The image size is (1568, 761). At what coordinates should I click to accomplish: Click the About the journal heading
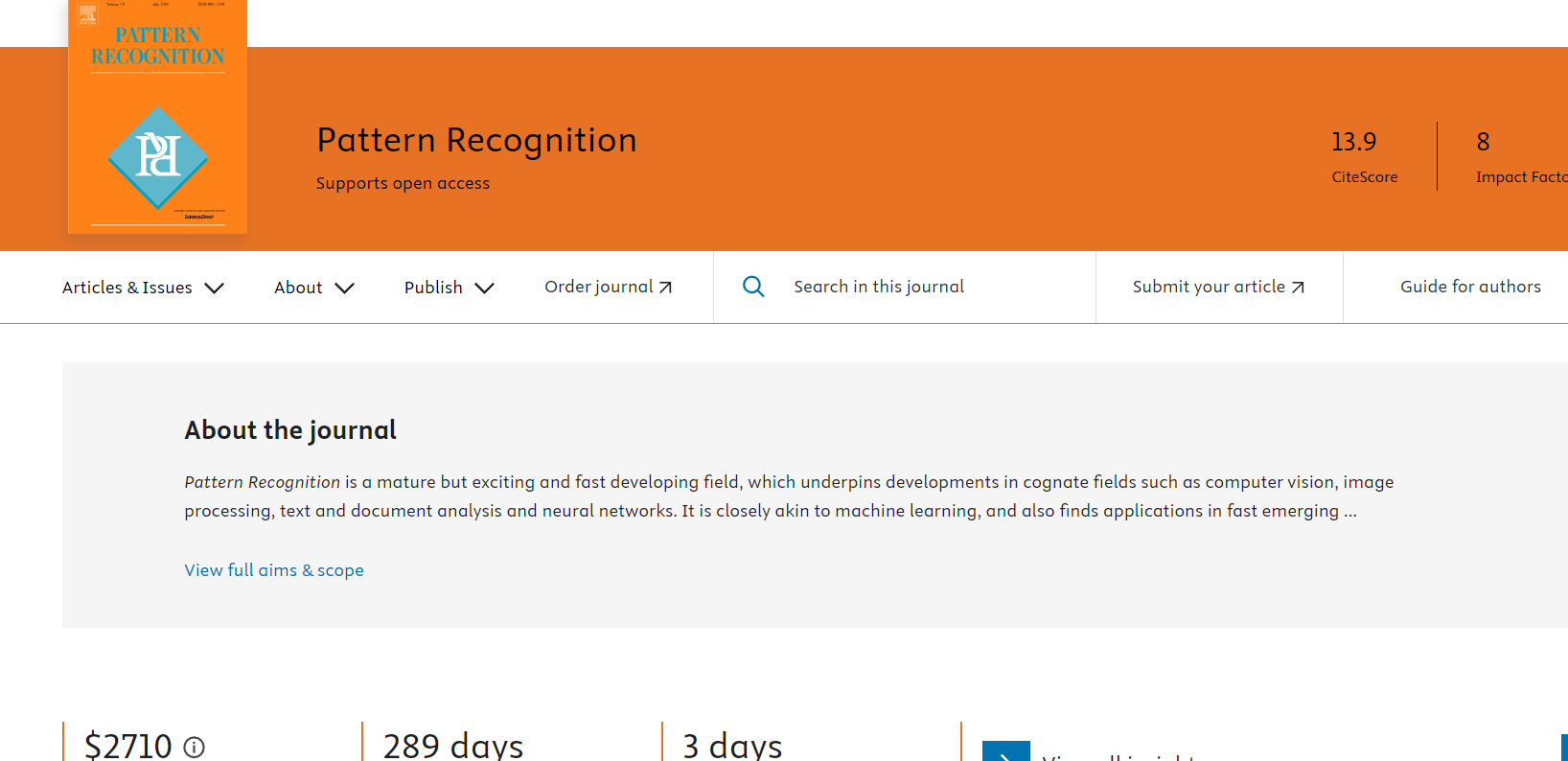point(290,429)
